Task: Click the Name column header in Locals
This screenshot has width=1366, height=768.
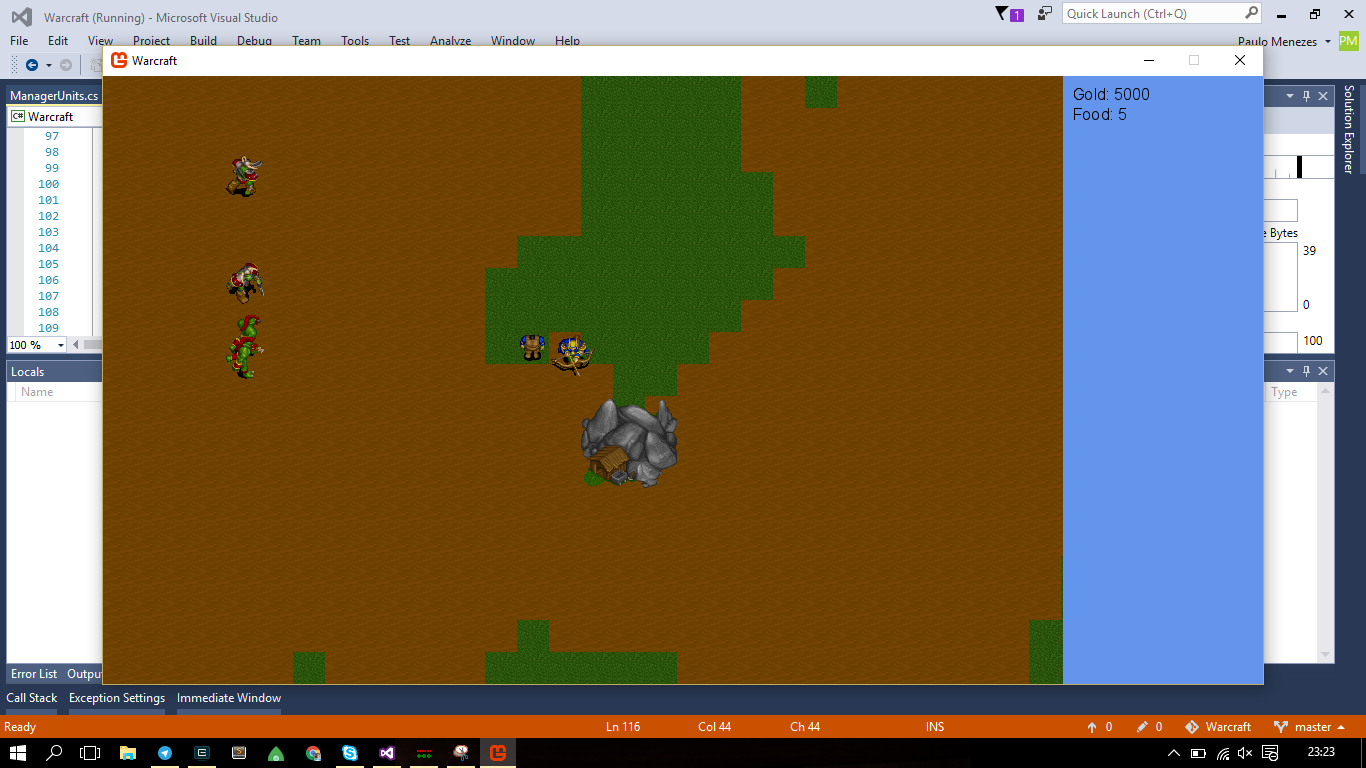Action: tap(37, 392)
